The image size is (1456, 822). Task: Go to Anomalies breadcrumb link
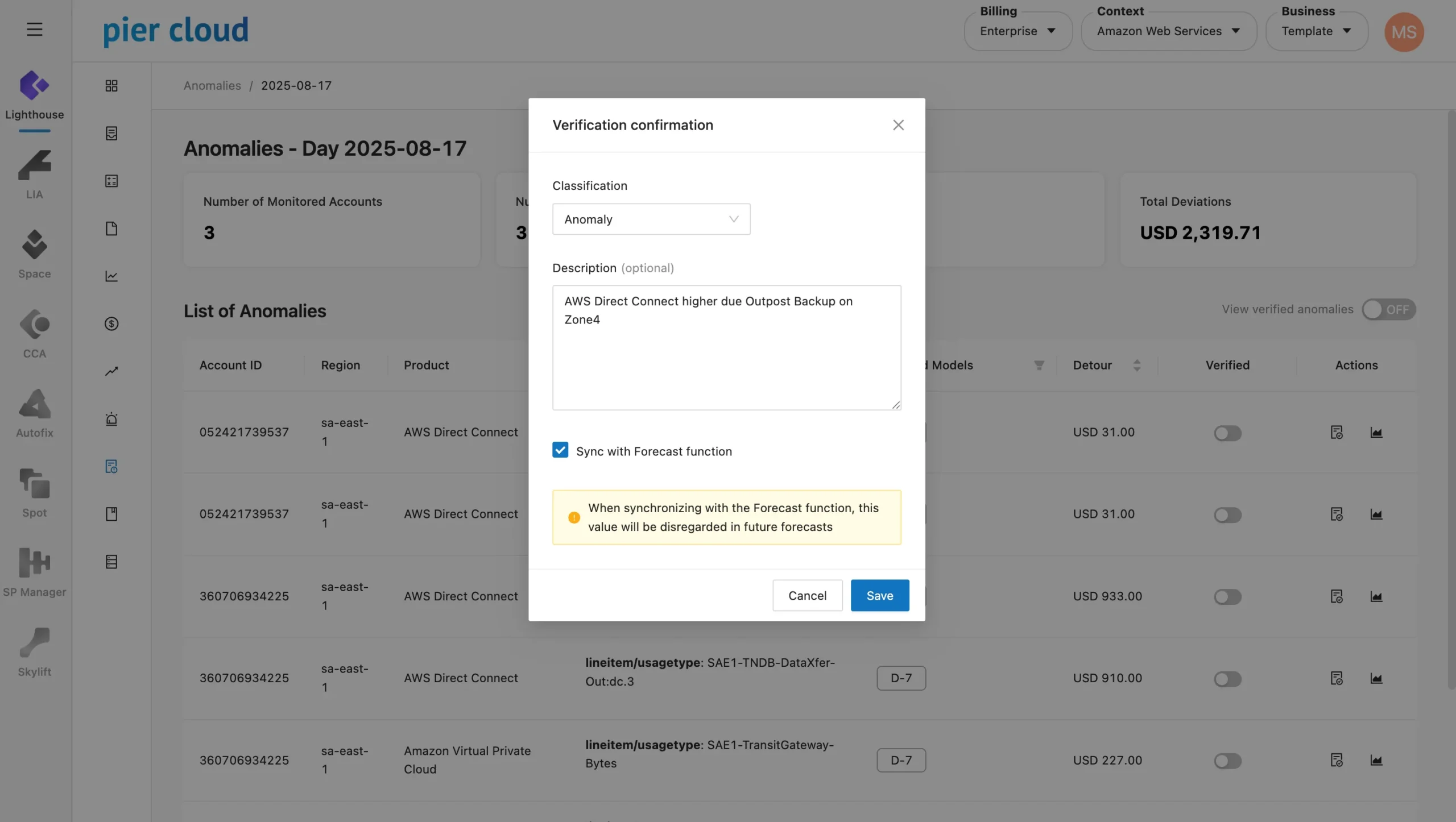pyautogui.click(x=212, y=86)
